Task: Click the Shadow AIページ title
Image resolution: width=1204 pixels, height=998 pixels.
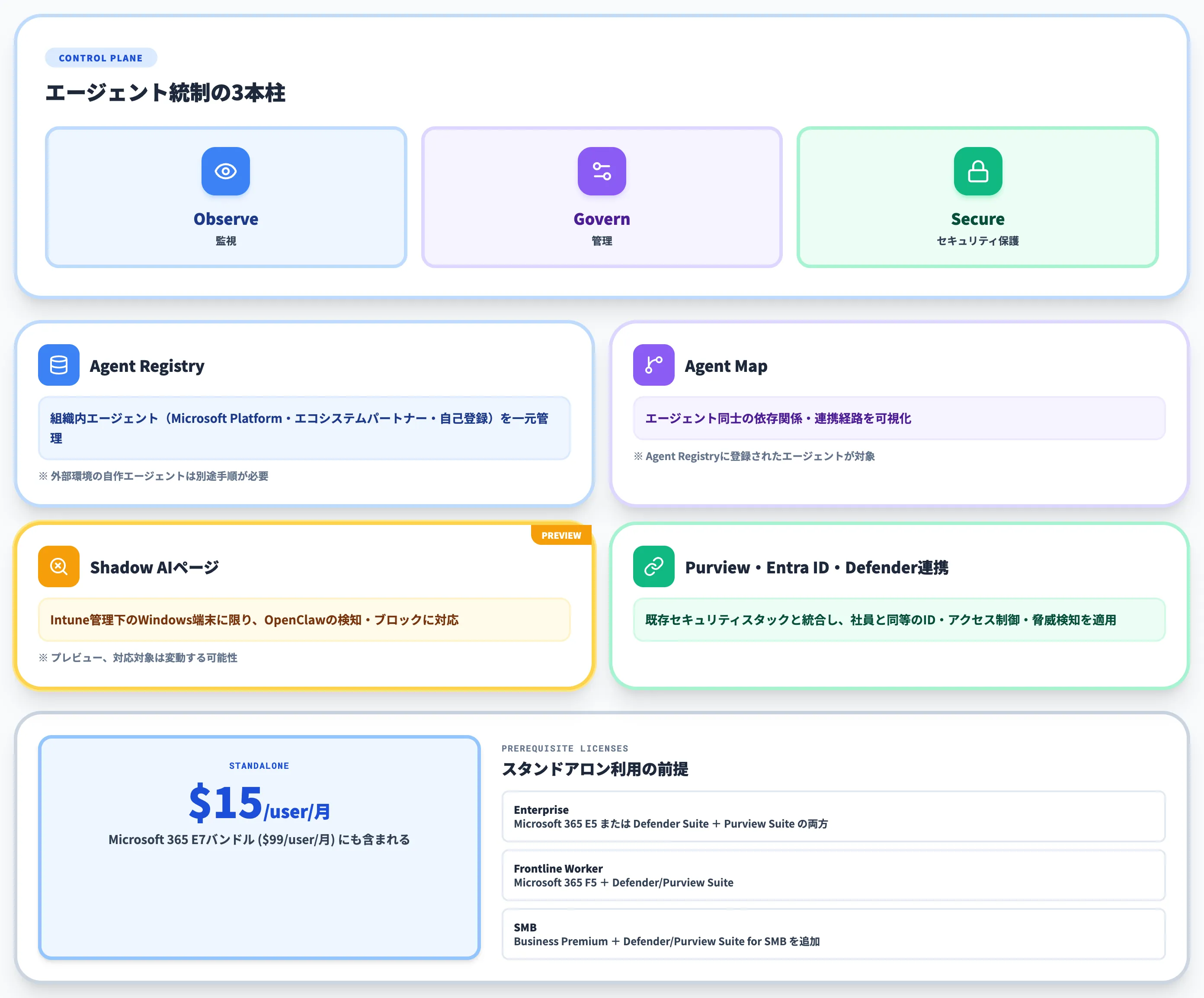Action: [154, 567]
